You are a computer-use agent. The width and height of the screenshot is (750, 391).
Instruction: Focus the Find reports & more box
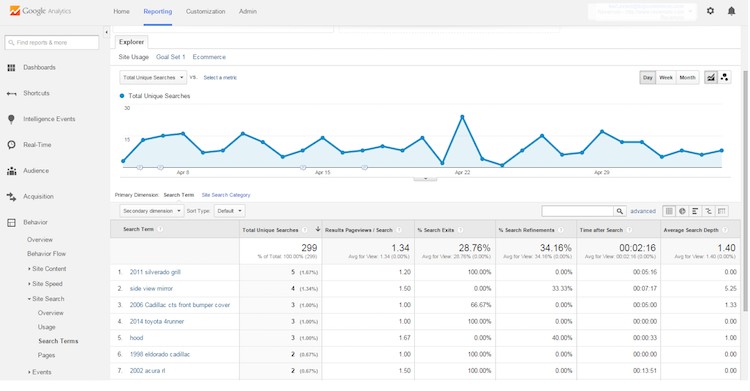point(52,43)
